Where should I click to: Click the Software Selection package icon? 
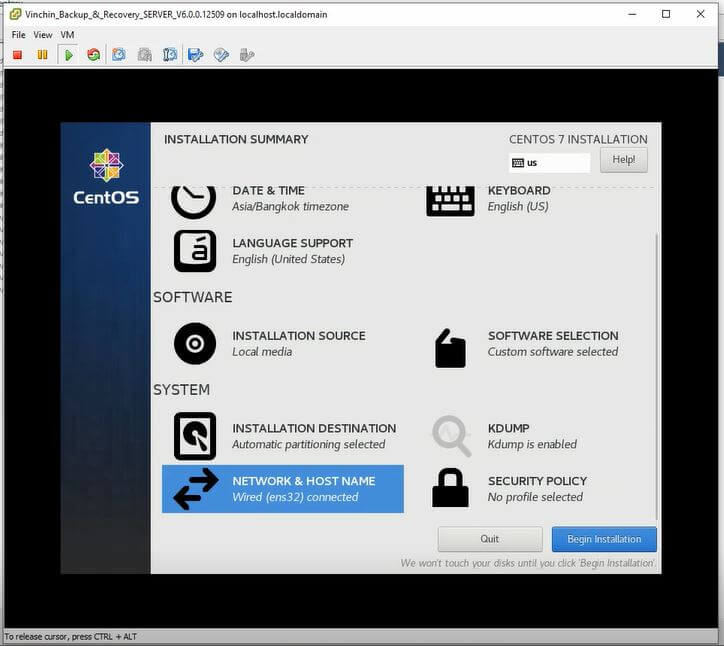point(450,348)
